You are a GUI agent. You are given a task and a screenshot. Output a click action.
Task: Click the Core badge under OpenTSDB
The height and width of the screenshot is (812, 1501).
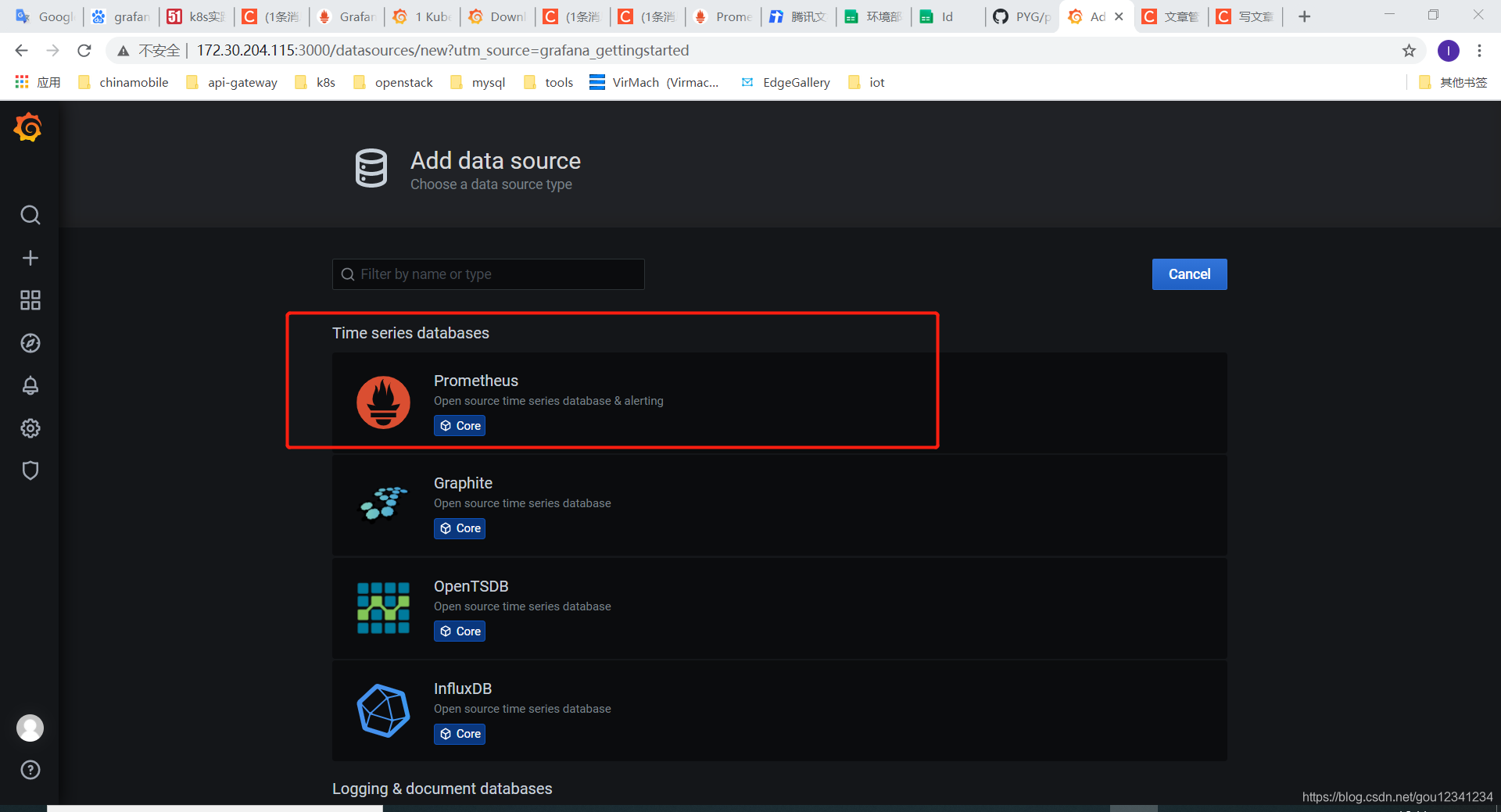coord(460,631)
